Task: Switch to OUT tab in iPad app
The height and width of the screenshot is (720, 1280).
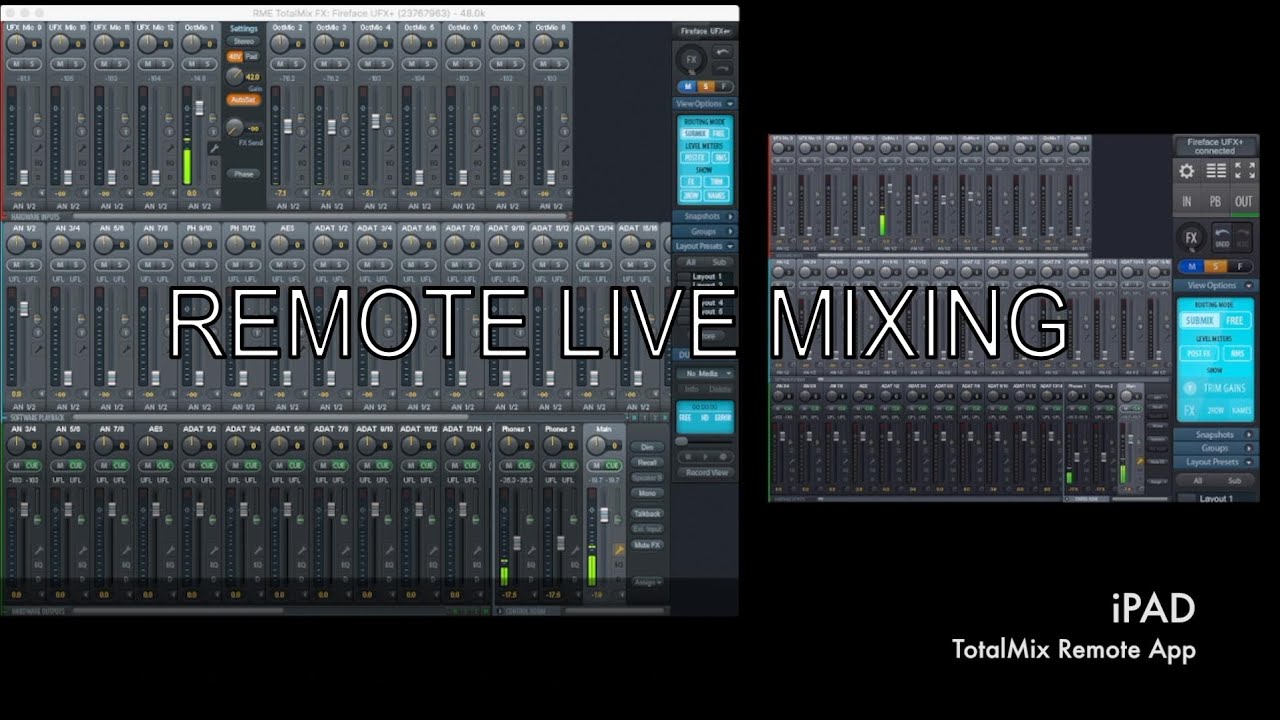Action: [x=1243, y=201]
